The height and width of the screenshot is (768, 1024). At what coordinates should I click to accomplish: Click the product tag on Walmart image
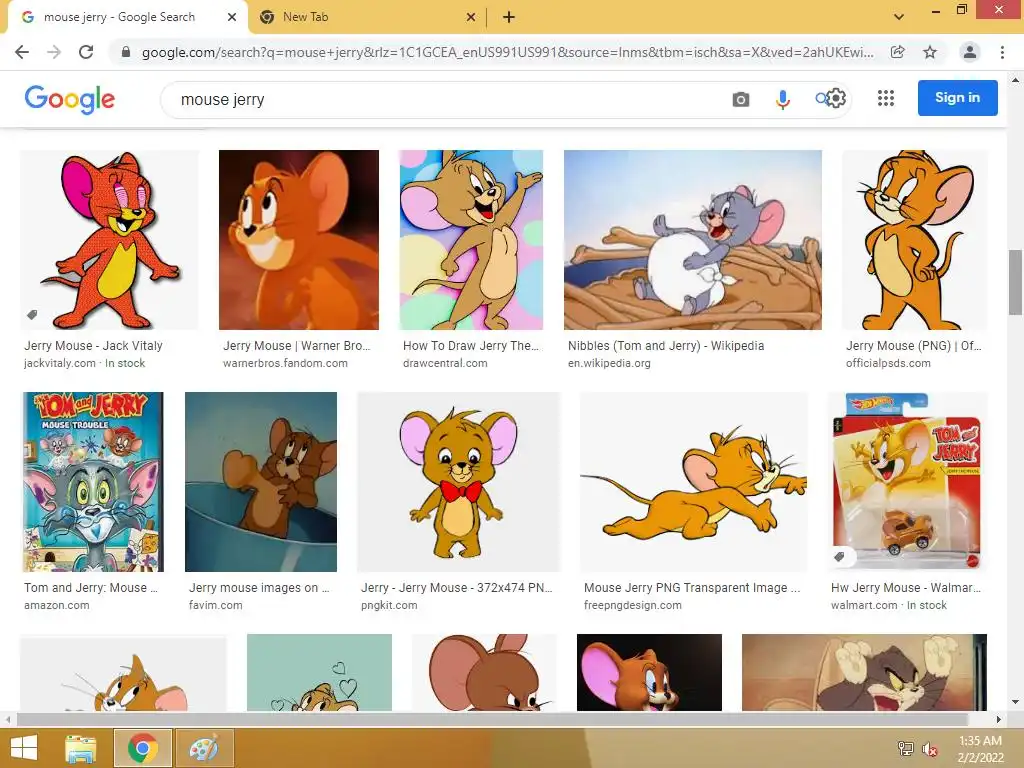(839, 557)
